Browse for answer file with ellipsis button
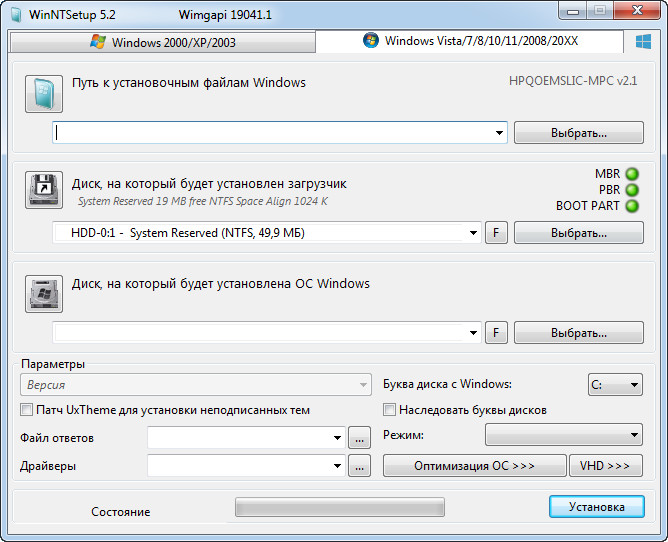Screen dimensions: 668x542 360,438
